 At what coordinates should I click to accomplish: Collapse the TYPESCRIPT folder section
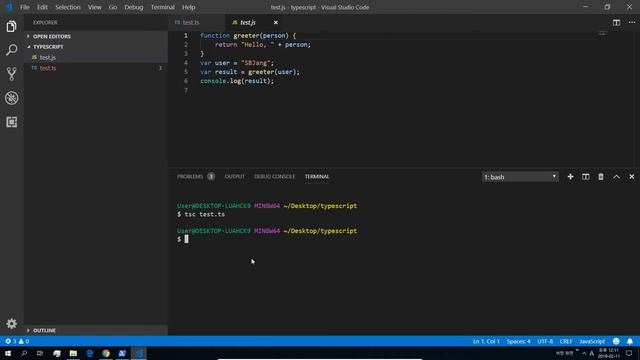[x=96, y=47]
